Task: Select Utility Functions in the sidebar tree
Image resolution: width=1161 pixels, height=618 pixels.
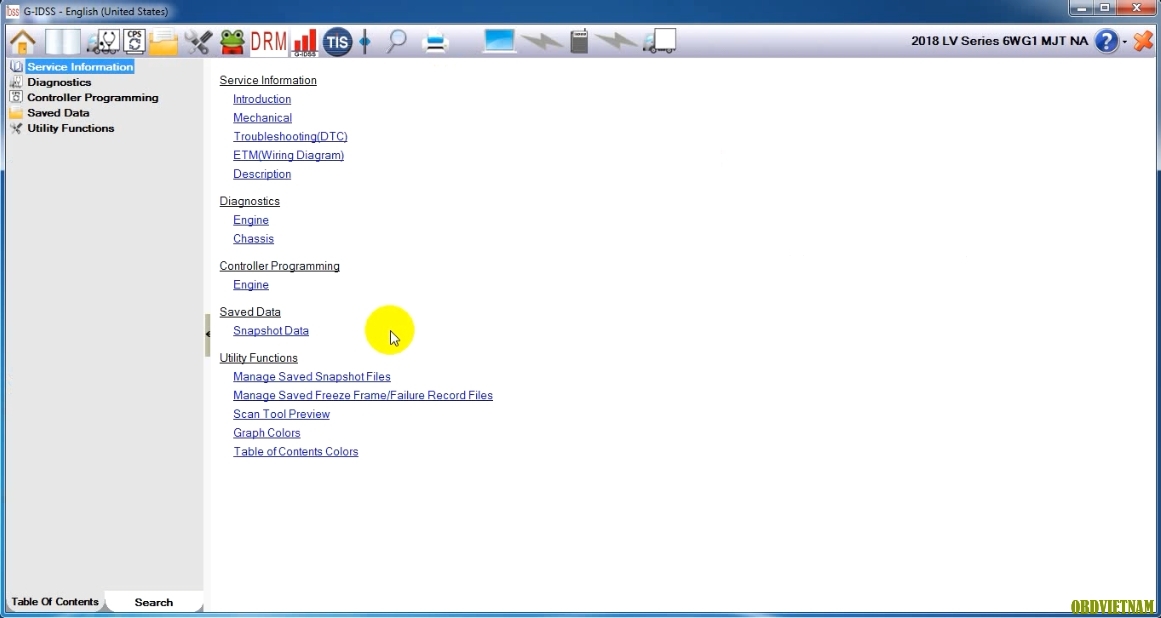Action: tap(70, 129)
